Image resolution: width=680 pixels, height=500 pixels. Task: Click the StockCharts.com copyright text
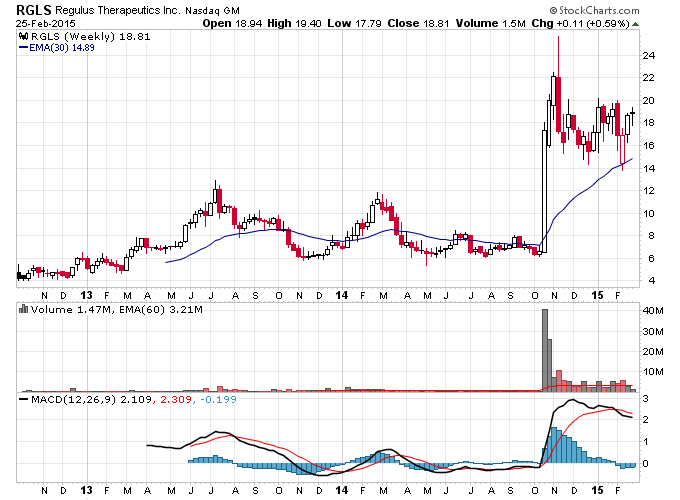point(594,10)
